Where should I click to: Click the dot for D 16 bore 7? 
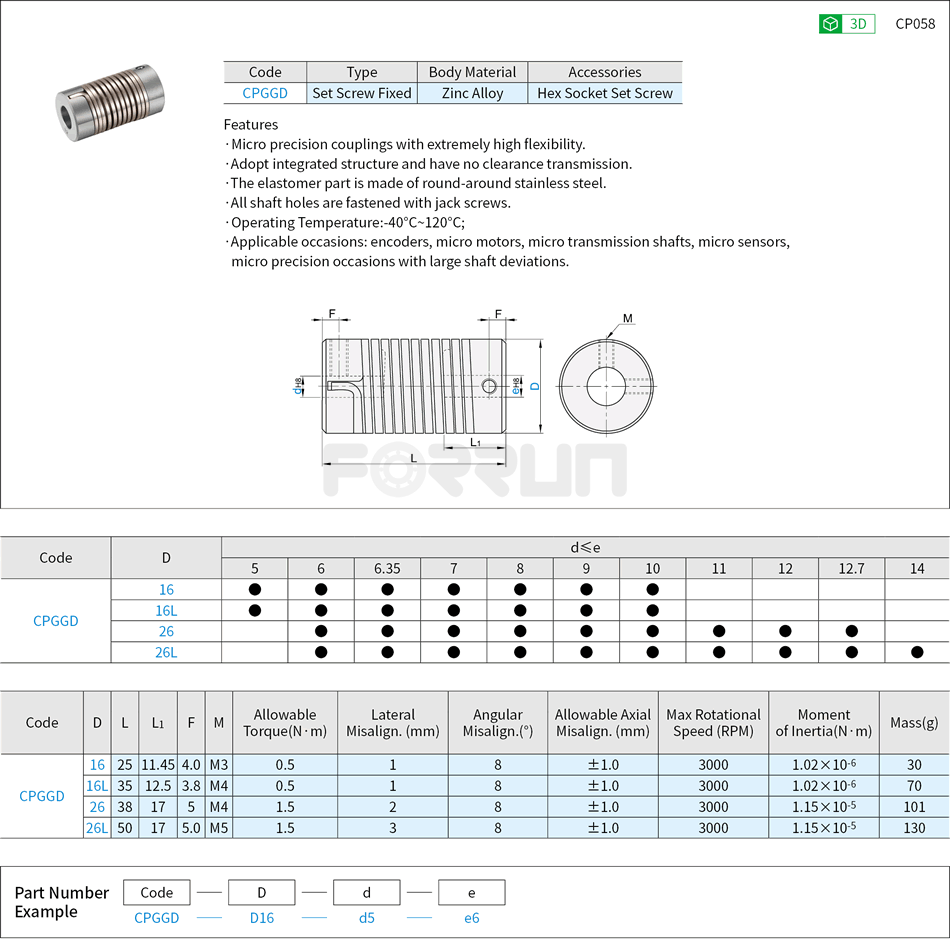click(454, 589)
